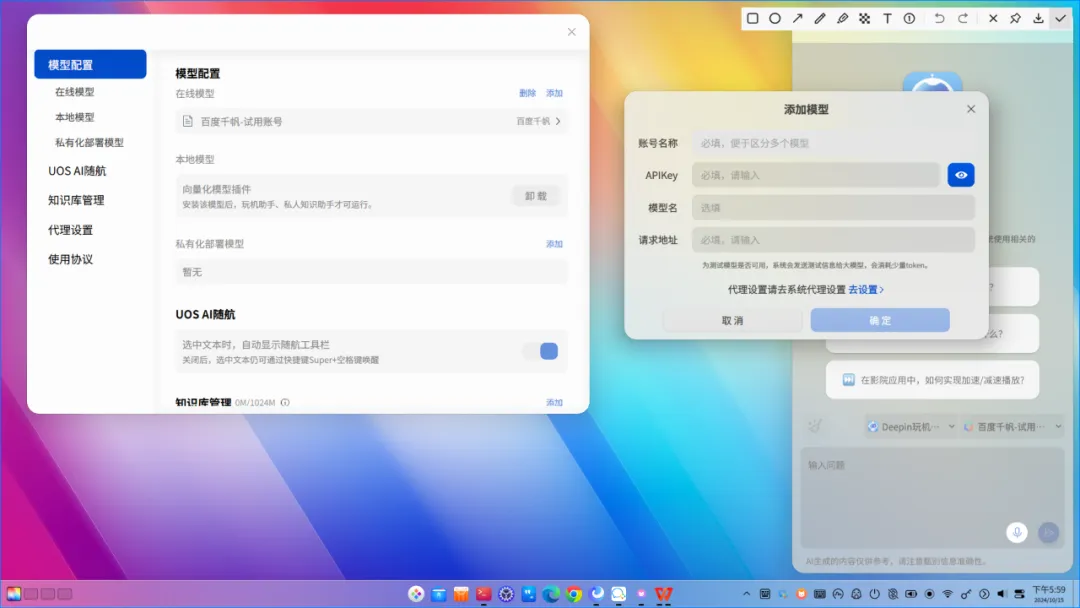Open 代理设置 in sidebar
The height and width of the screenshot is (608, 1080).
(70, 230)
